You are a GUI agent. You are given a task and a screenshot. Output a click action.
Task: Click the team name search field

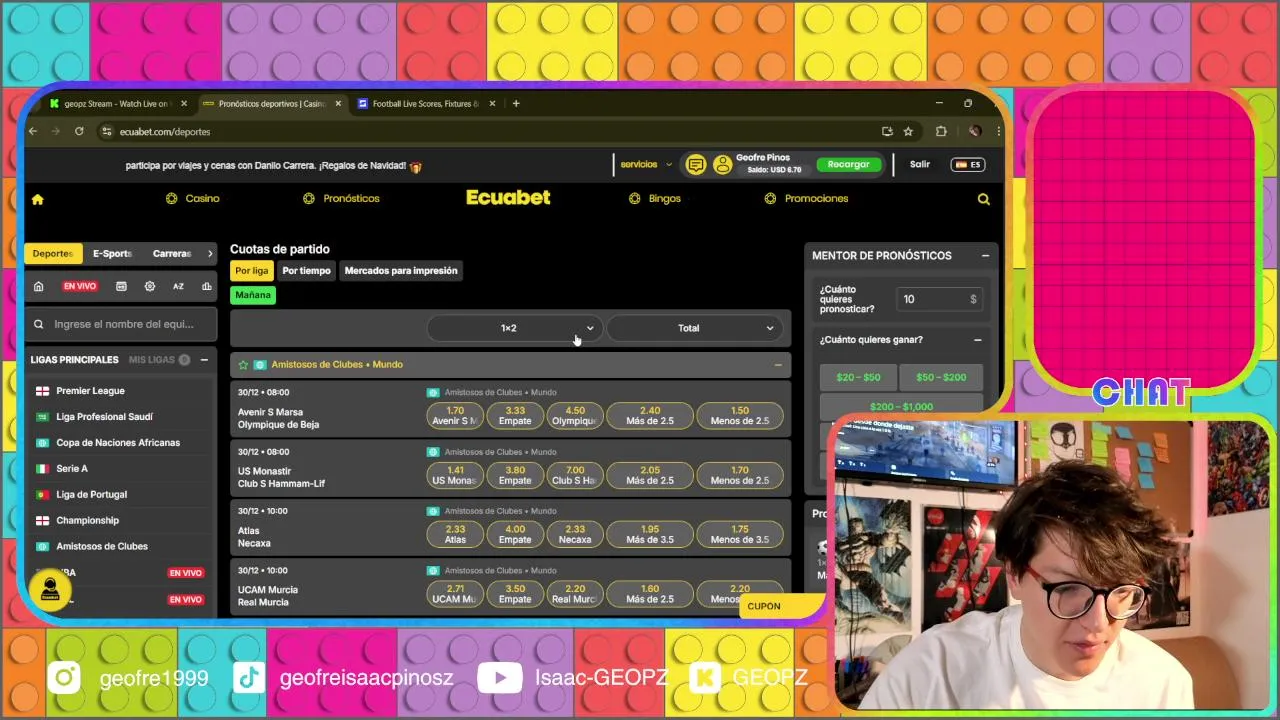point(122,324)
